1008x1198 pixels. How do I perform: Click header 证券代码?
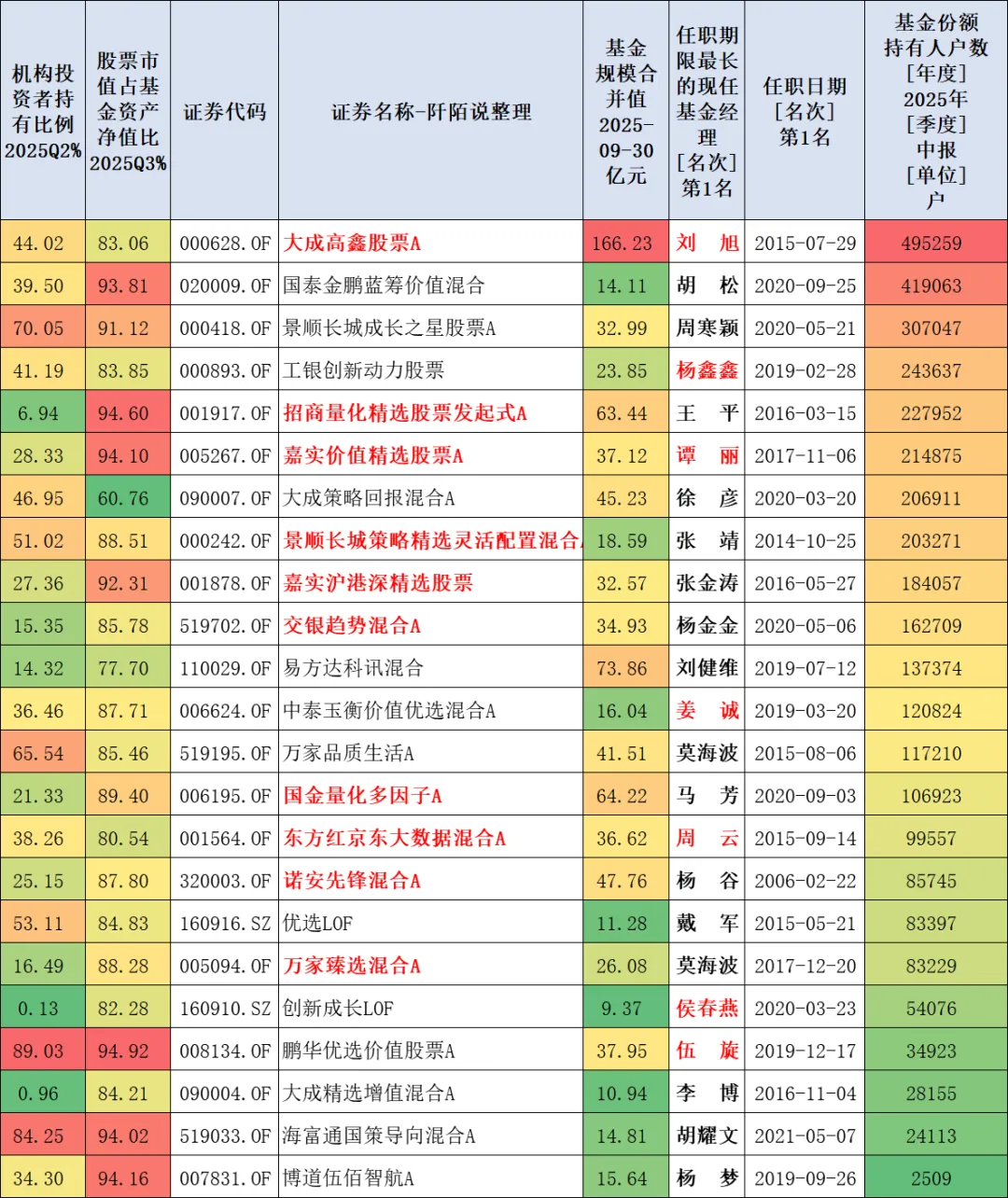[225, 112]
